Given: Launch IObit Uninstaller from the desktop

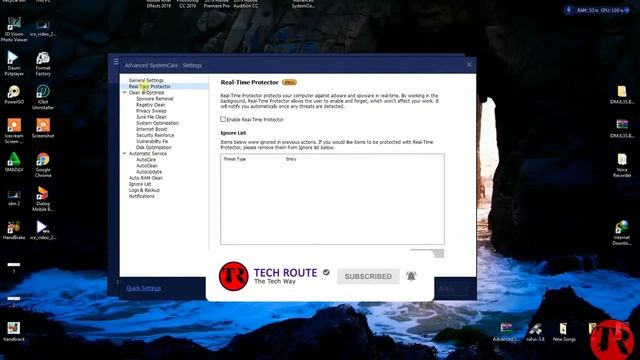Looking at the screenshot, I should coord(43,97).
